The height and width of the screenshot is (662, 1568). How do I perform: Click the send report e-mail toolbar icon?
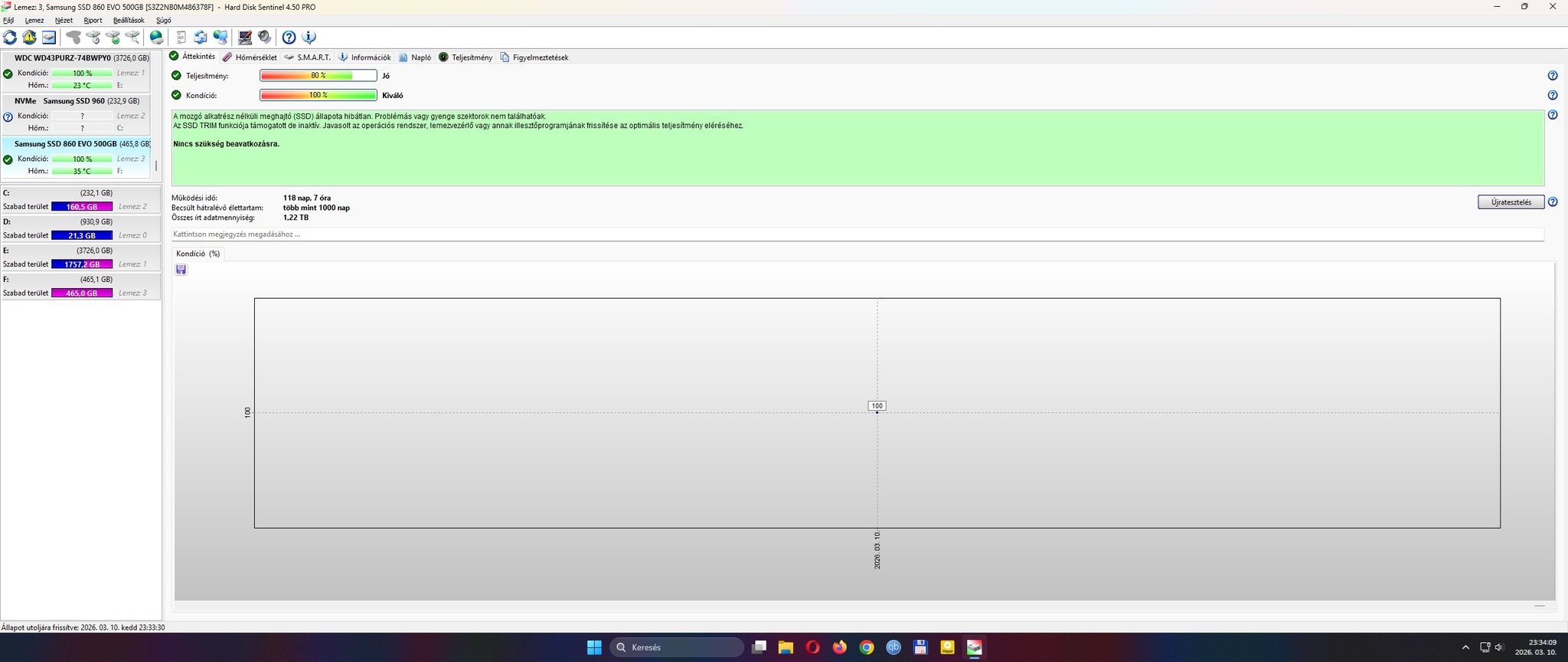point(201,37)
